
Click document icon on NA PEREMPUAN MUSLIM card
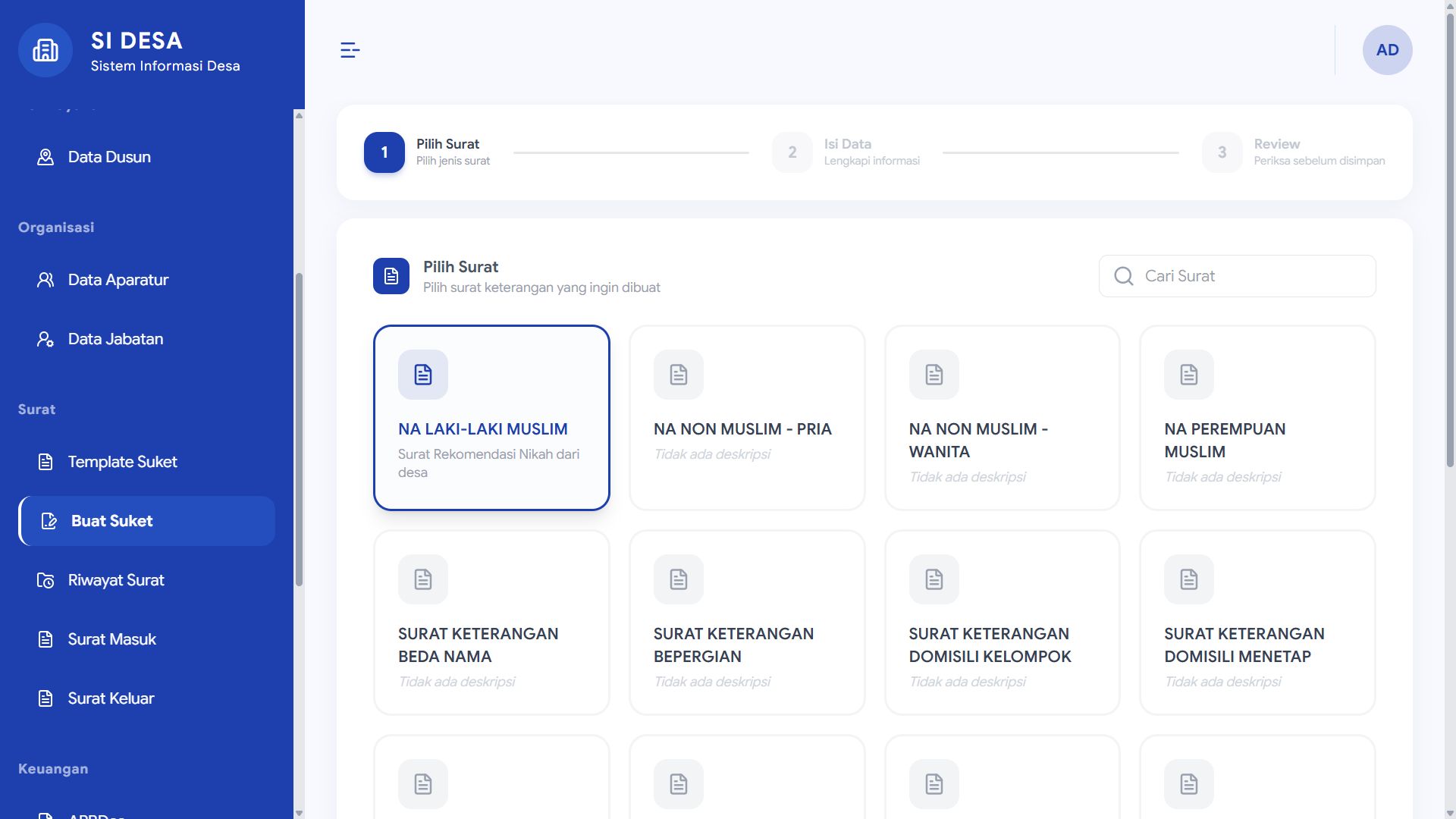coord(1189,375)
